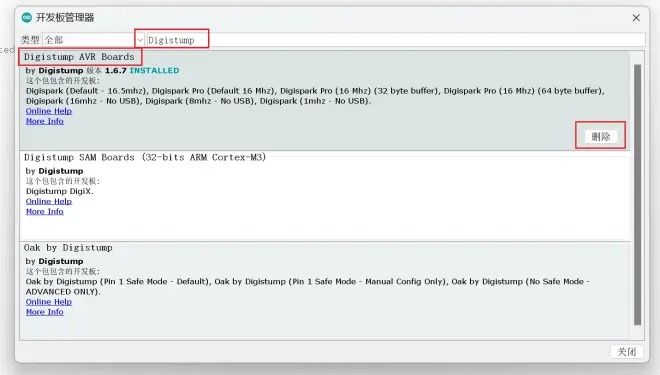Click the search field containing Digistump
Viewport: 660px width, 375px height.
click(395, 40)
